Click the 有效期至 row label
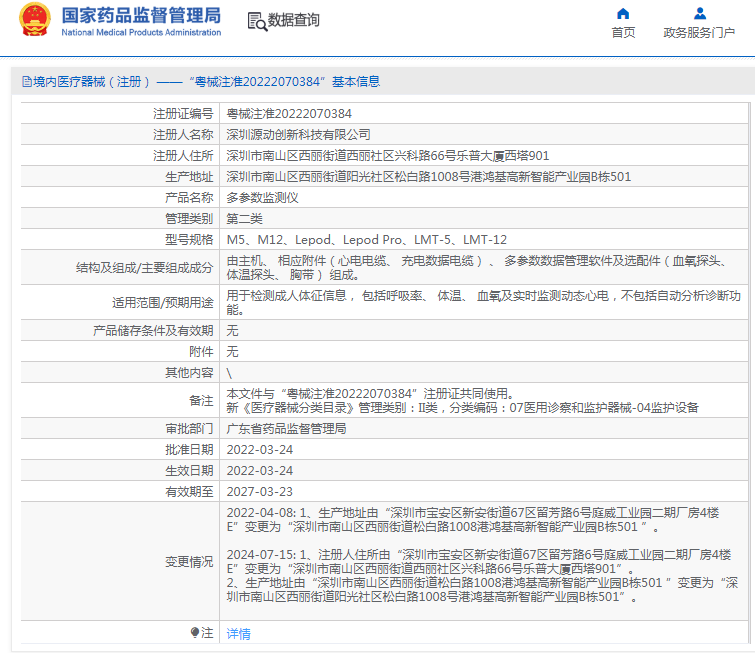Image resolution: width=755 pixels, height=653 pixels. coord(189,492)
